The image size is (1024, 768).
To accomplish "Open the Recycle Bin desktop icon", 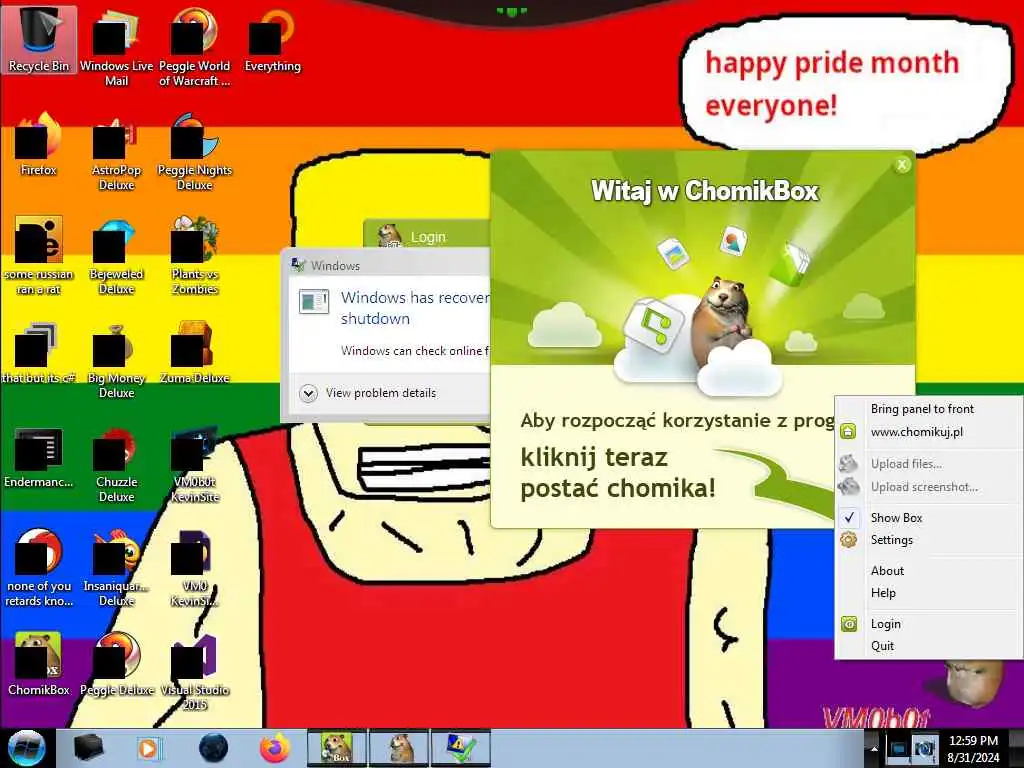I will (x=39, y=40).
